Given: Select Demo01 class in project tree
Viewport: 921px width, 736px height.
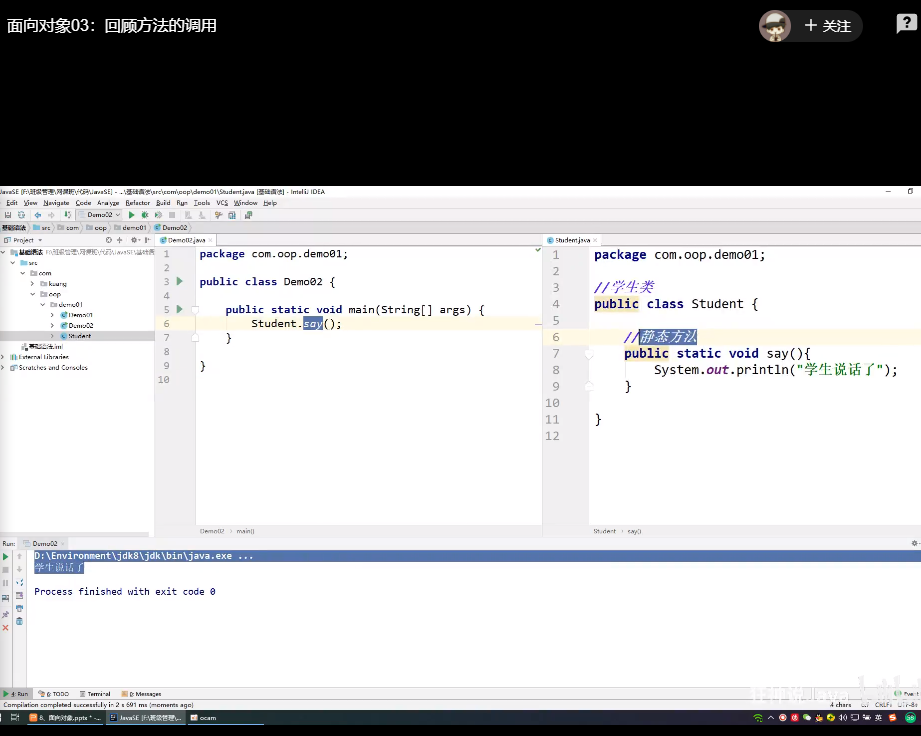Looking at the screenshot, I should click(x=80, y=315).
